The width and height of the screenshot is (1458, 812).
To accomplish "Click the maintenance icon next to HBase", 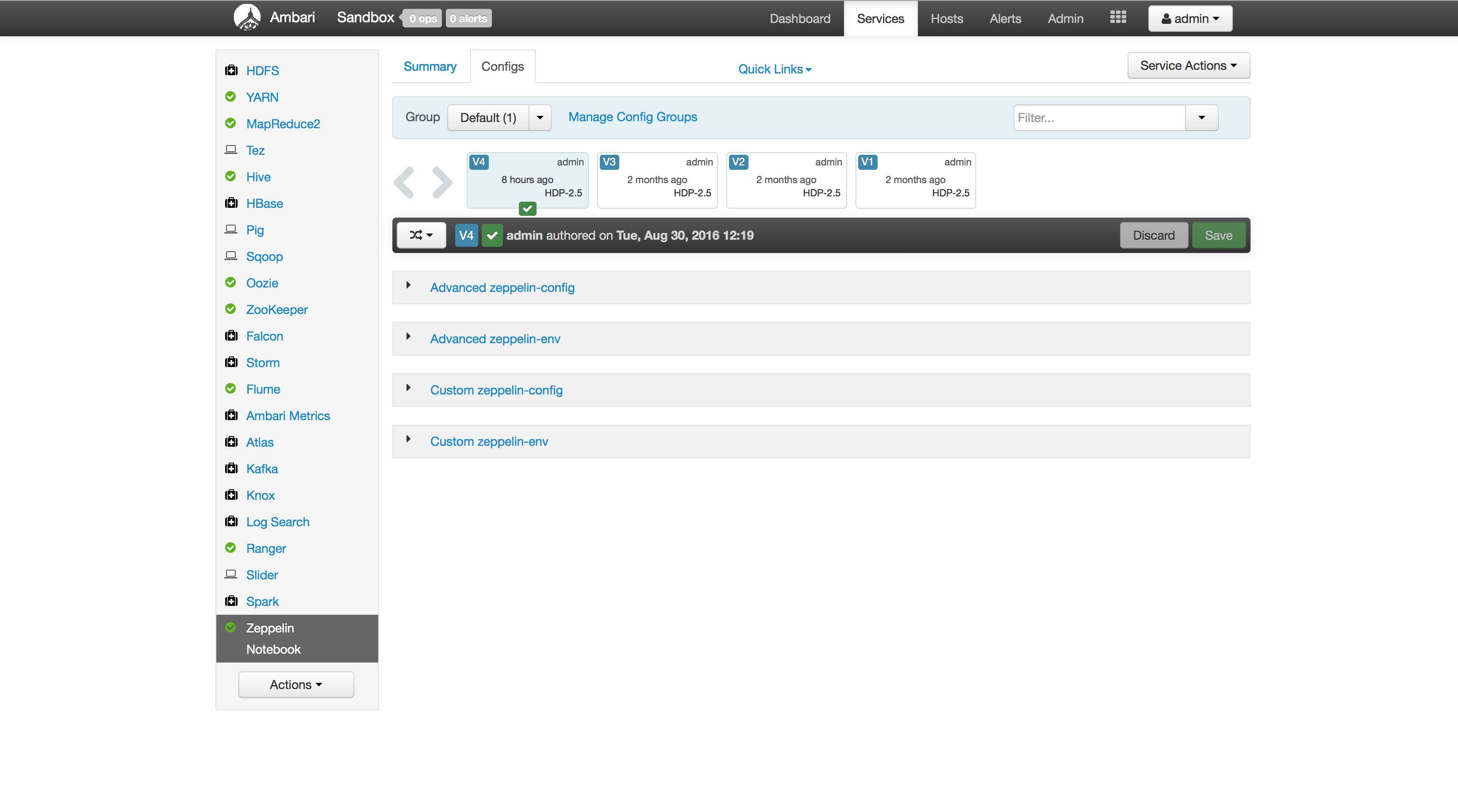I will tap(231, 203).
